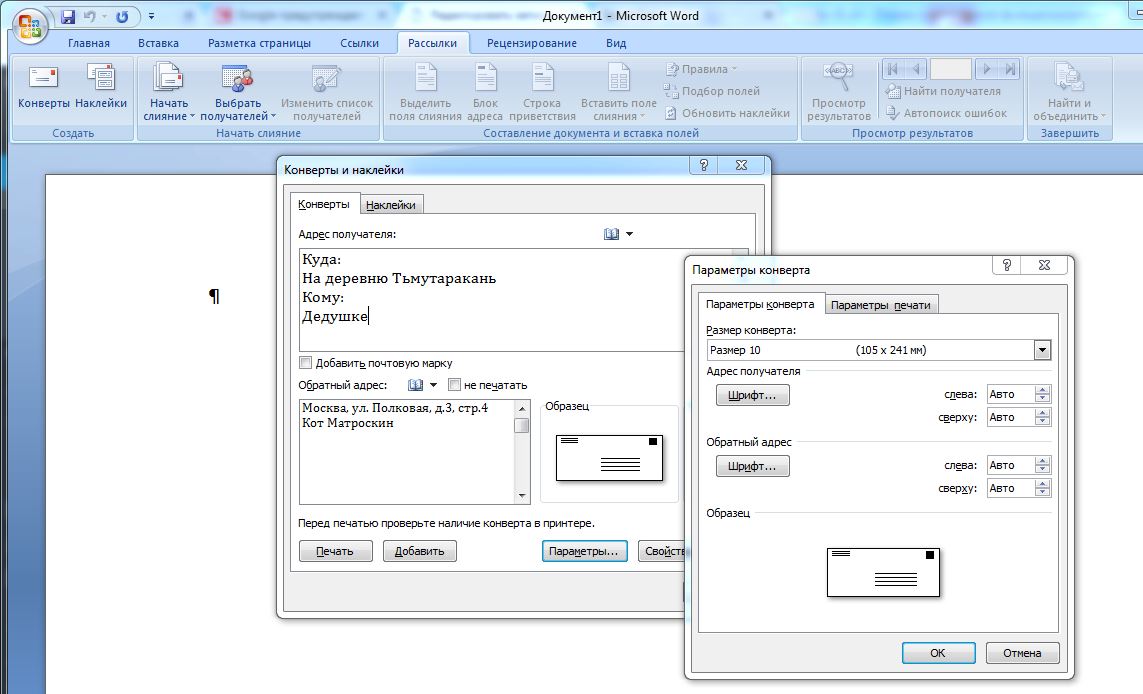This screenshot has height=694, width=1143.
Task: Click the Save icon in quick access toolbar
Action: 68,17
